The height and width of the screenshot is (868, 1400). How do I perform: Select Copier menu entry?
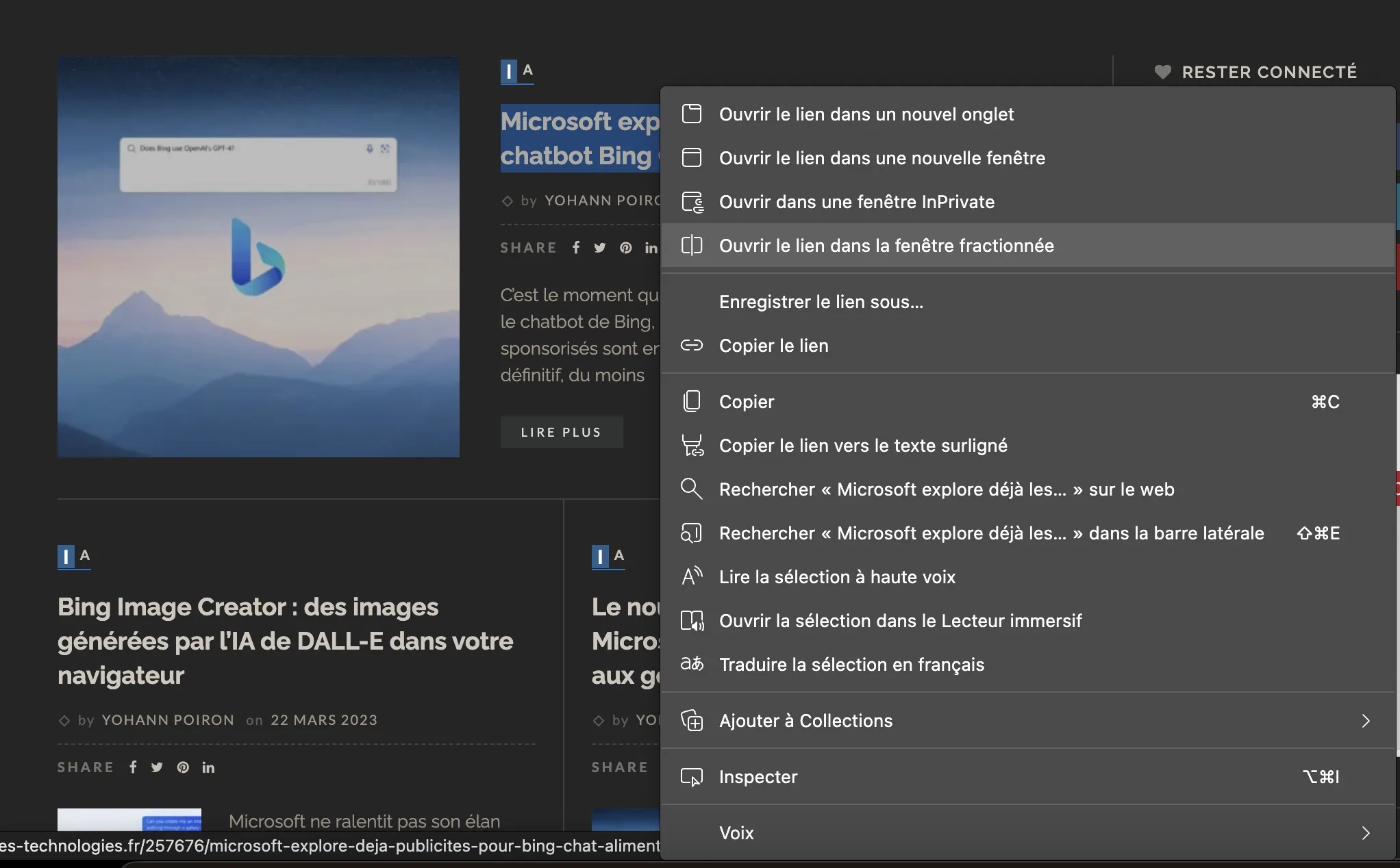tap(1027, 401)
